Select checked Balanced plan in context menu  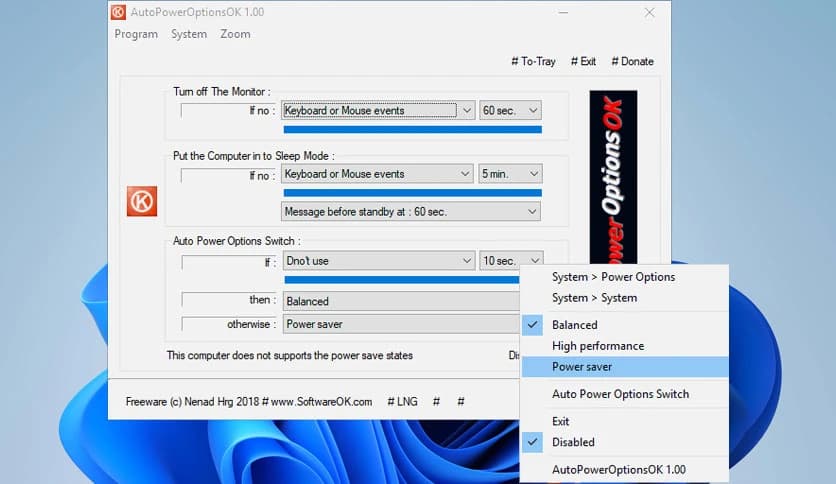pyautogui.click(x=624, y=325)
